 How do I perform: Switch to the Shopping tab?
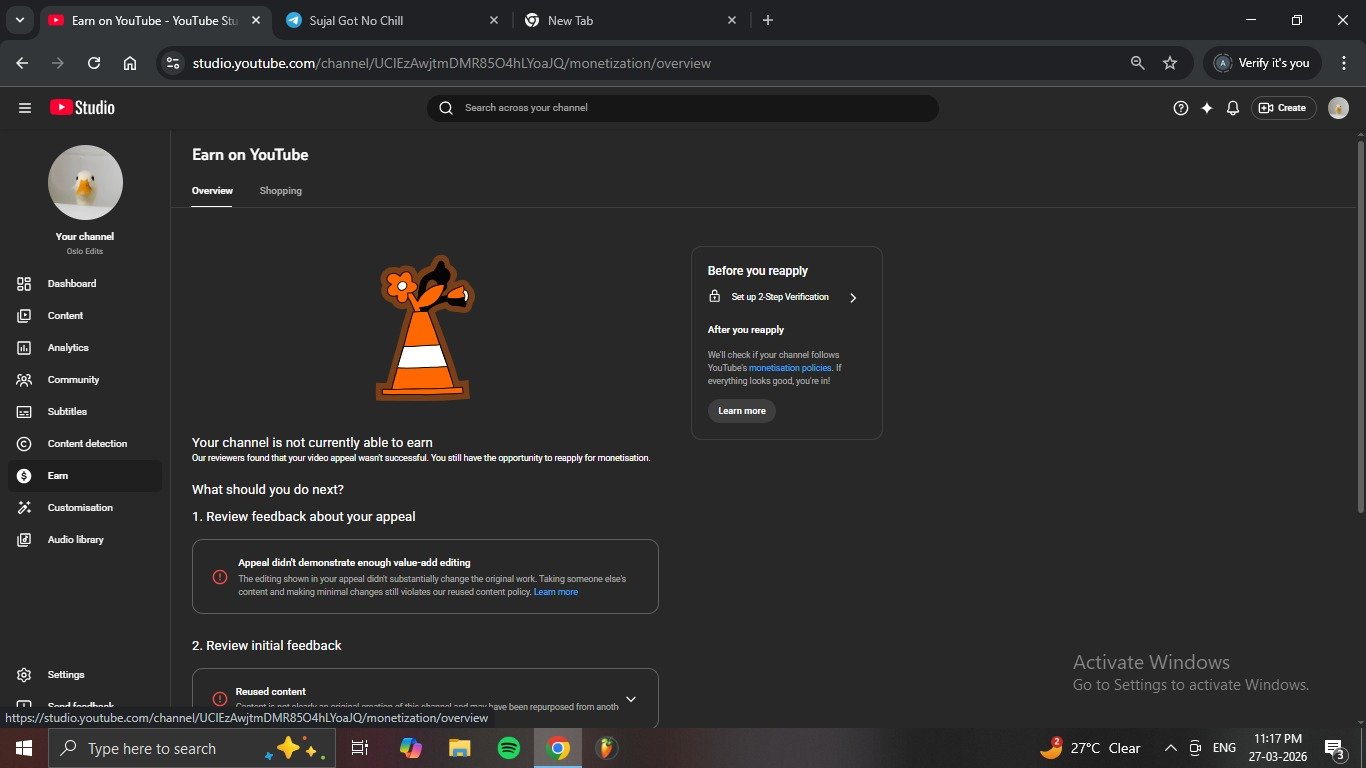280,191
